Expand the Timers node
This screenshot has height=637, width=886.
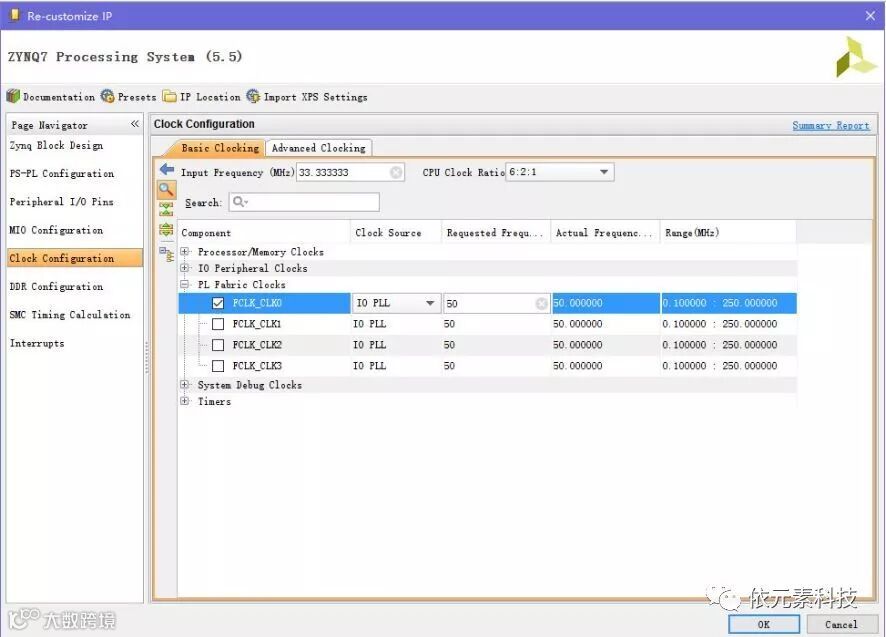coord(184,401)
